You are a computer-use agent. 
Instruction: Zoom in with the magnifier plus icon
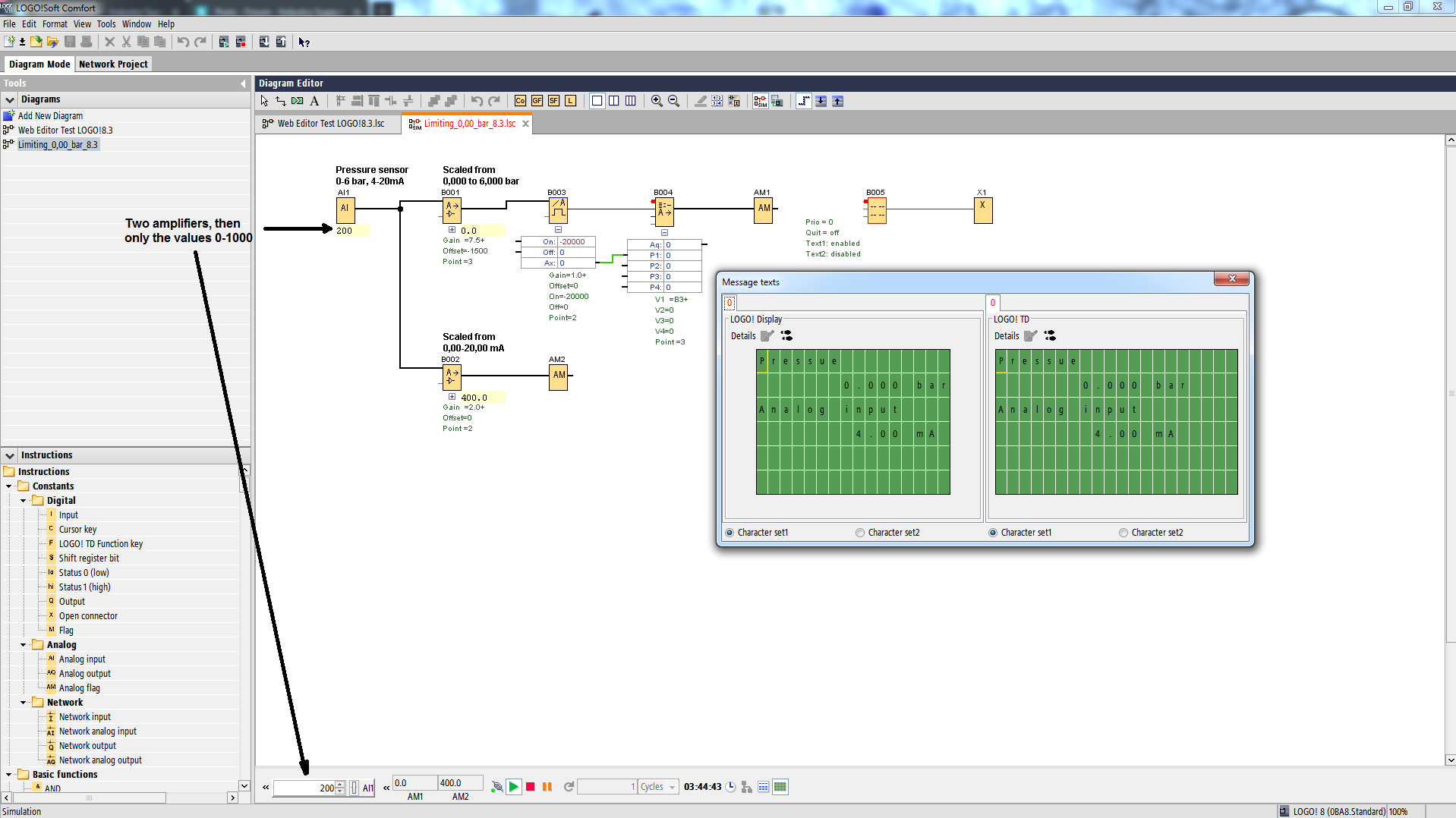click(x=657, y=101)
